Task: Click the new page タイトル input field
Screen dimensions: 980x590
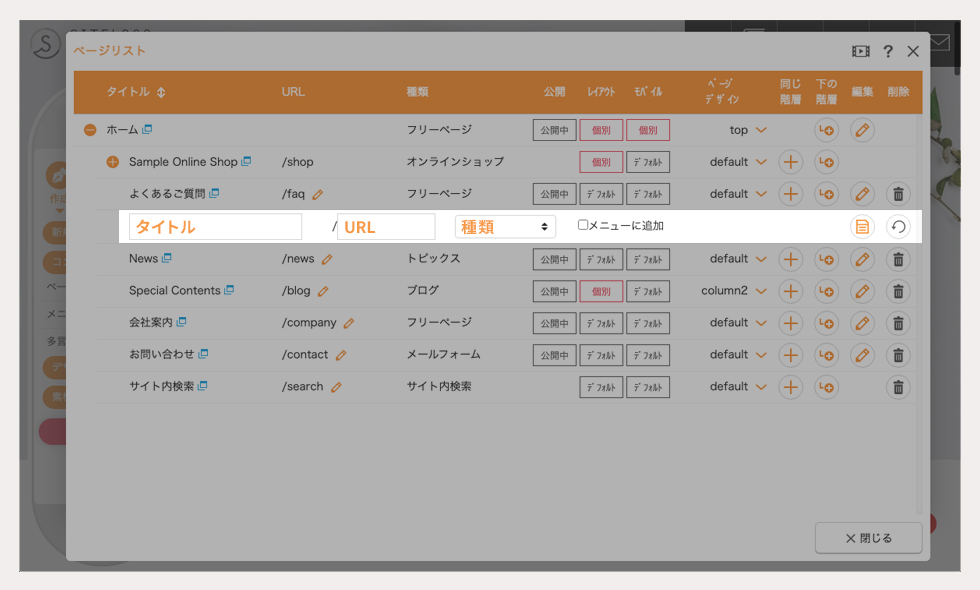Action: point(215,227)
